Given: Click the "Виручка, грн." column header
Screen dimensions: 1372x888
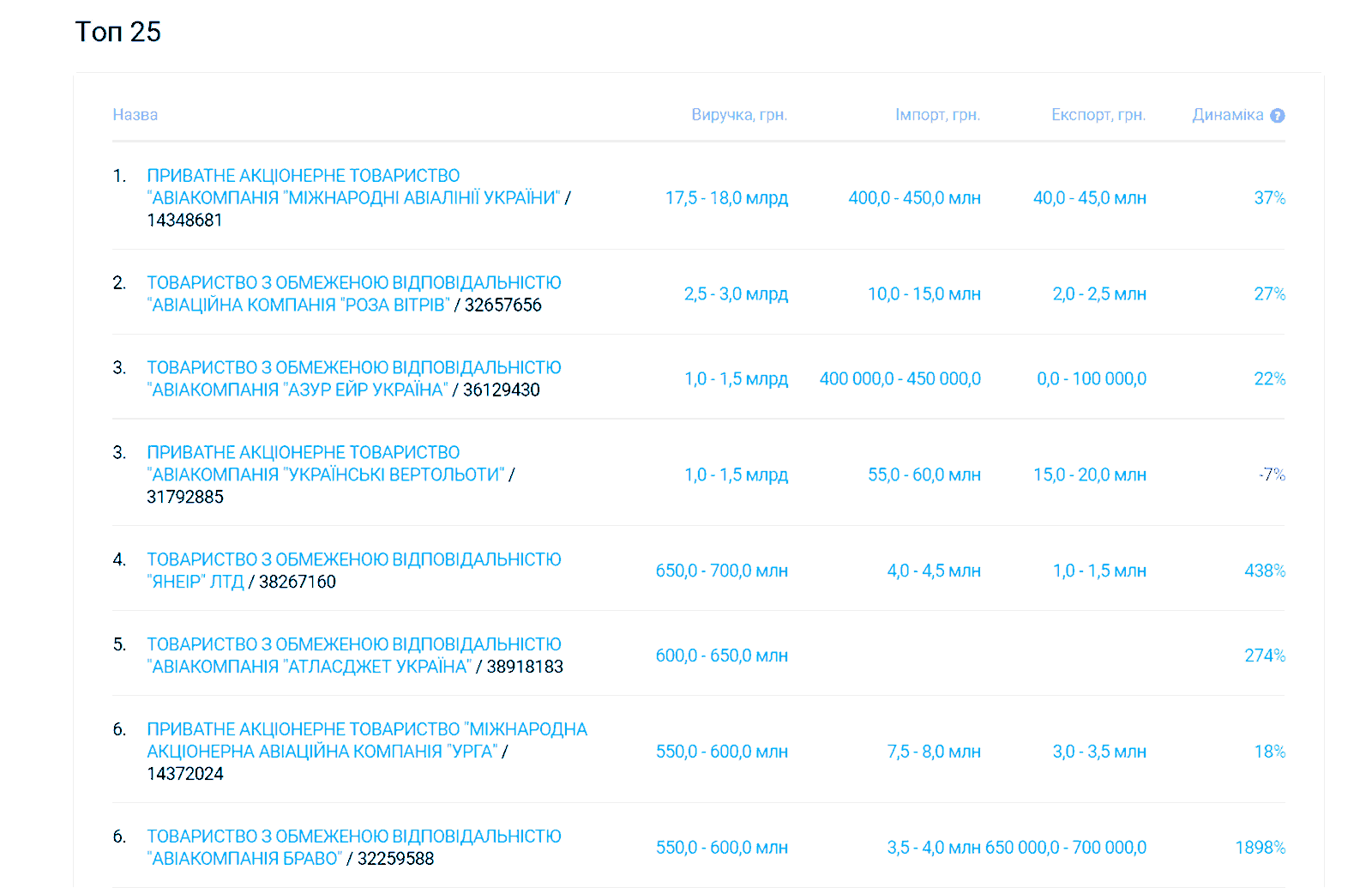Looking at the screenshot, I should coord(739,115).
